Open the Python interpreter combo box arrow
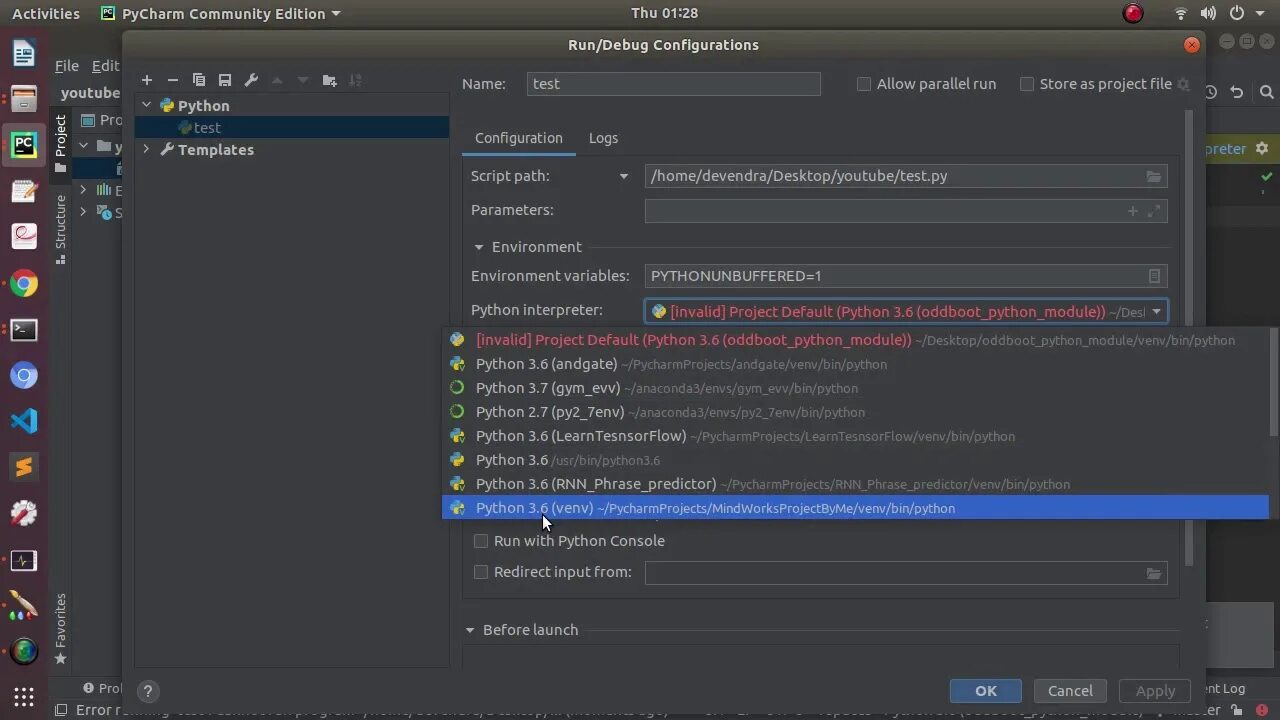Screen dimensions: 1280x720 1156,311
